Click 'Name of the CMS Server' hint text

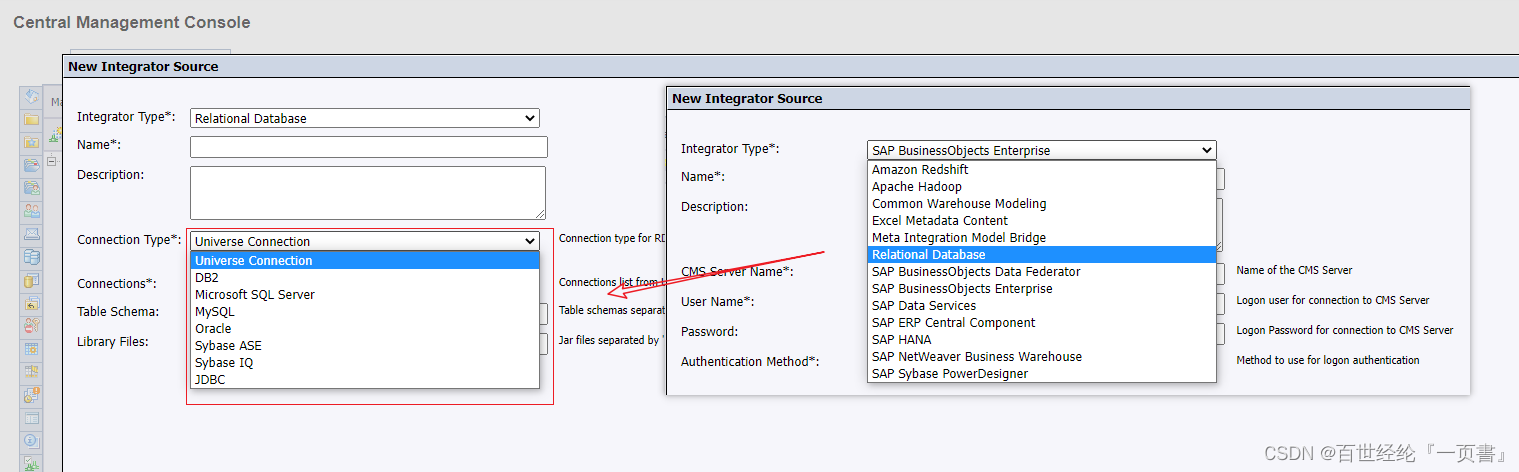click(1294, 270)
